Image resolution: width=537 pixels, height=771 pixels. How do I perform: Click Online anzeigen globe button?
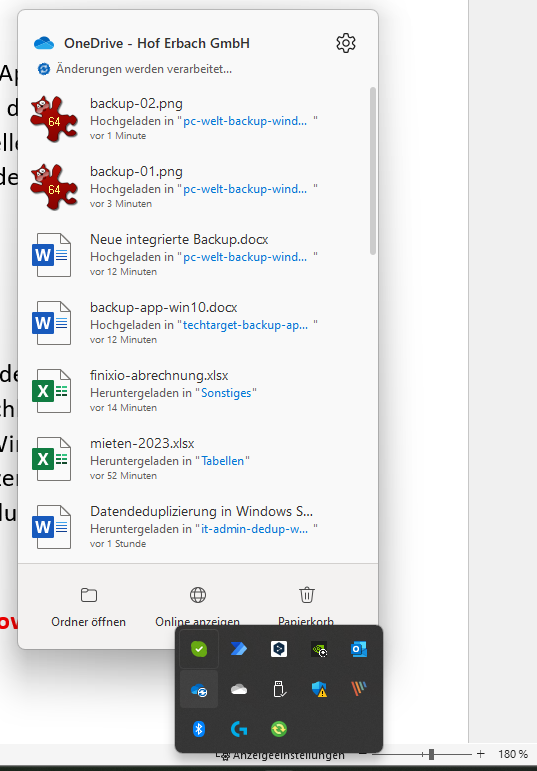(x=198, y=606)
